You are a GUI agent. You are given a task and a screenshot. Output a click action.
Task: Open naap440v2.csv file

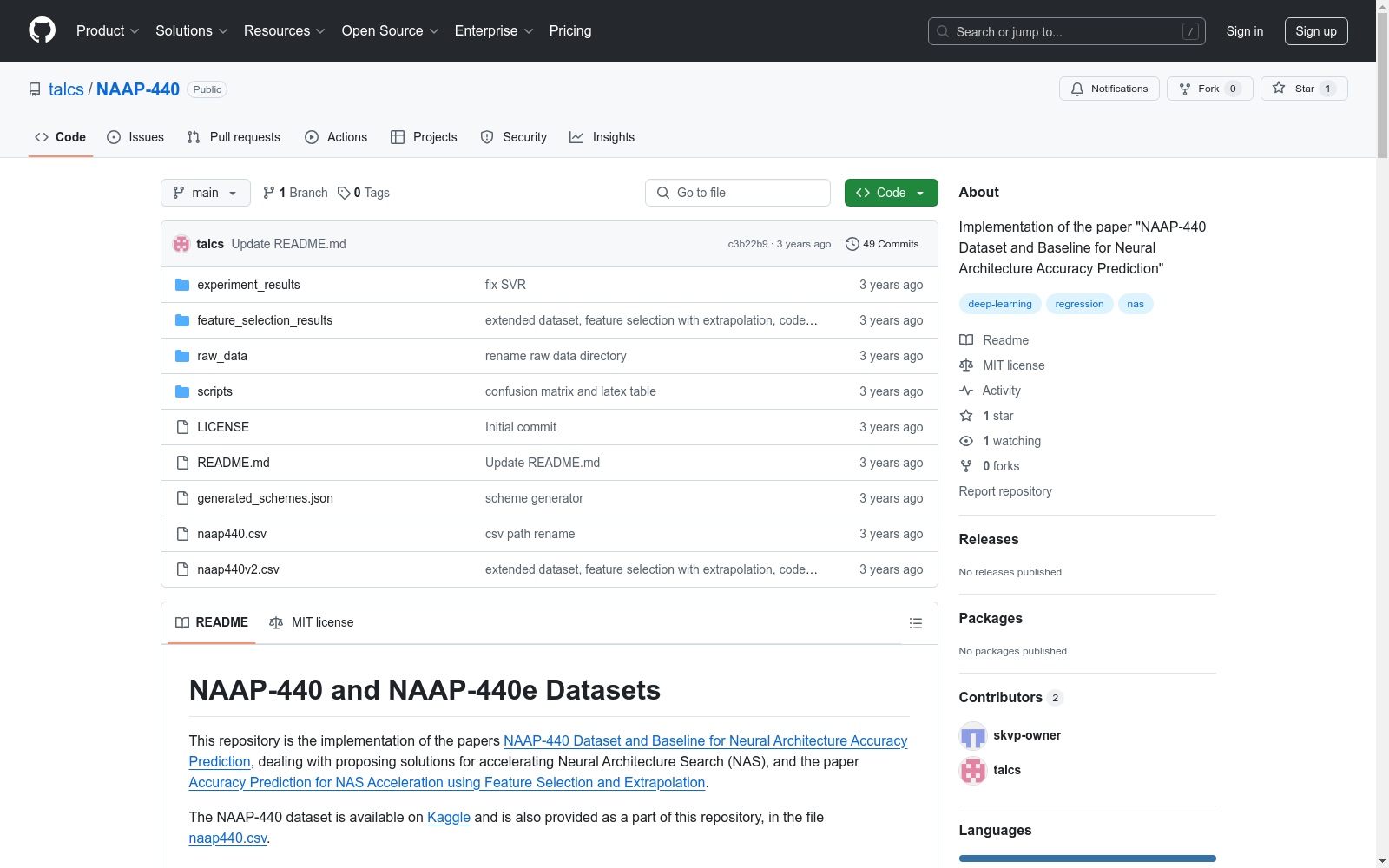[x=238, y=569]
